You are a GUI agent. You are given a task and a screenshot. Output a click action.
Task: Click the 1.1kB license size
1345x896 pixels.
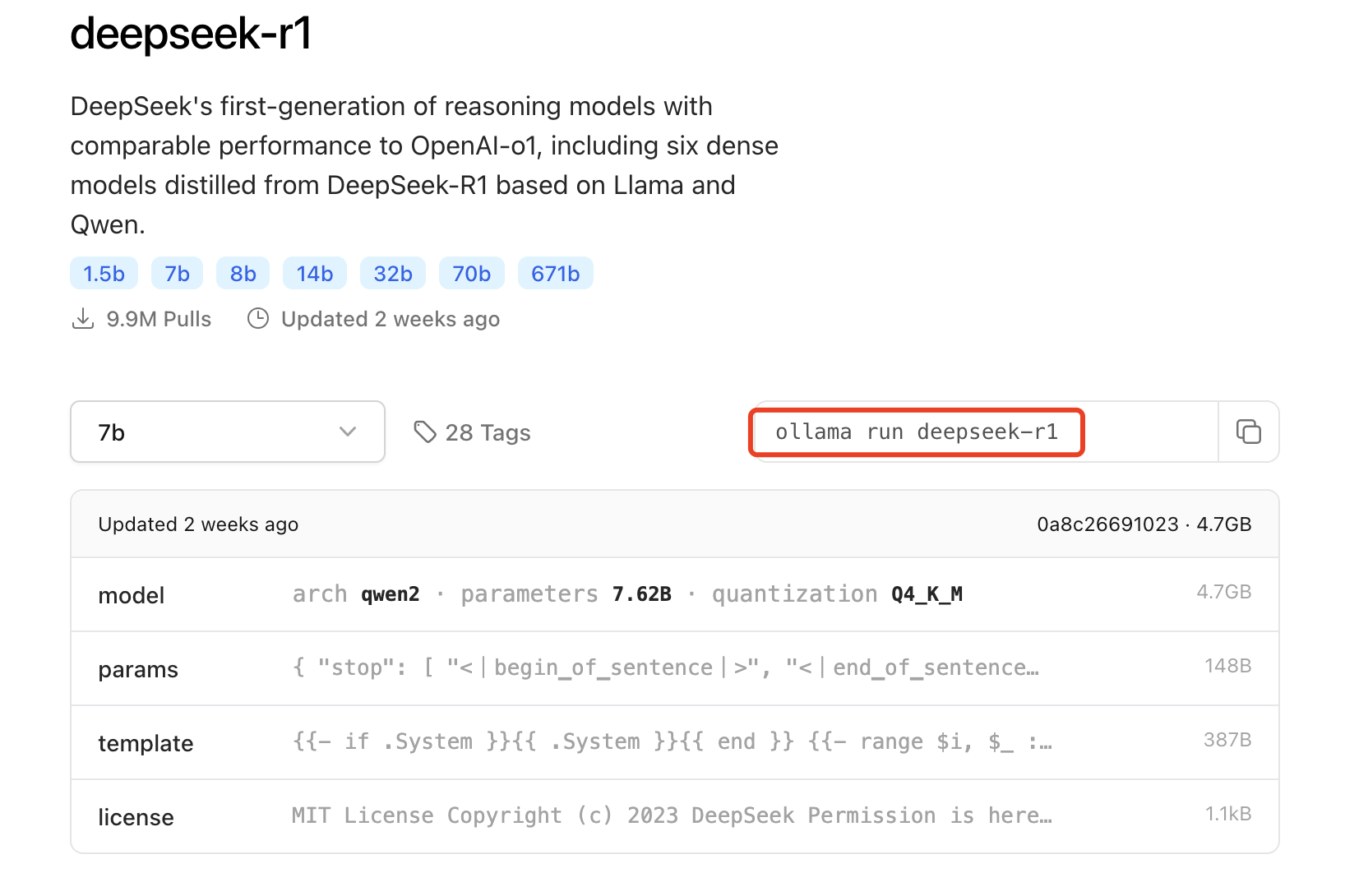pyautogui.click(x=1228, y=814)
